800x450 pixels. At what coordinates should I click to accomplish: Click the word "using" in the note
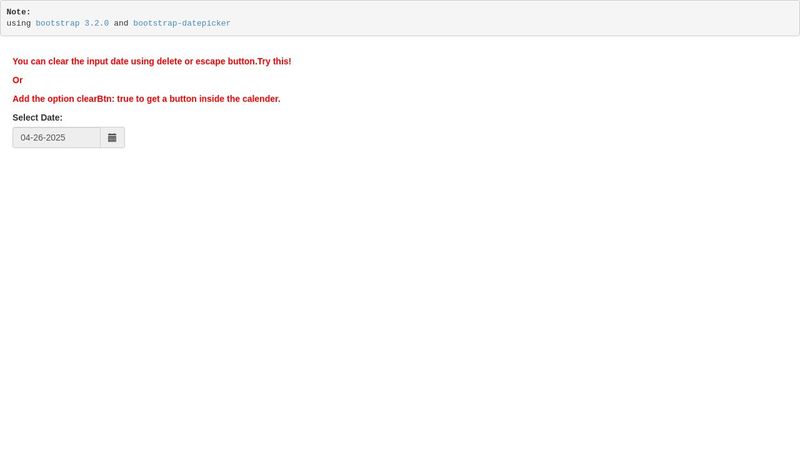(18, 23)
